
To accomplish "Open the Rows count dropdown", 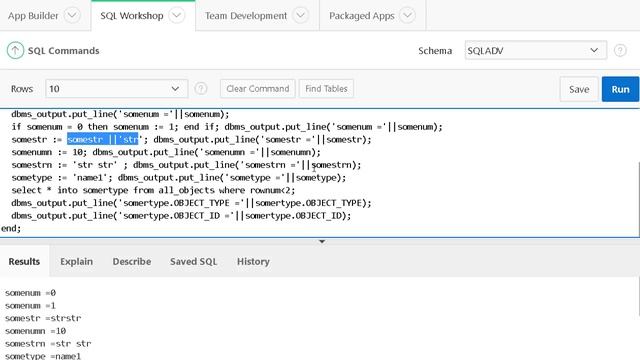I will (116, 89).
